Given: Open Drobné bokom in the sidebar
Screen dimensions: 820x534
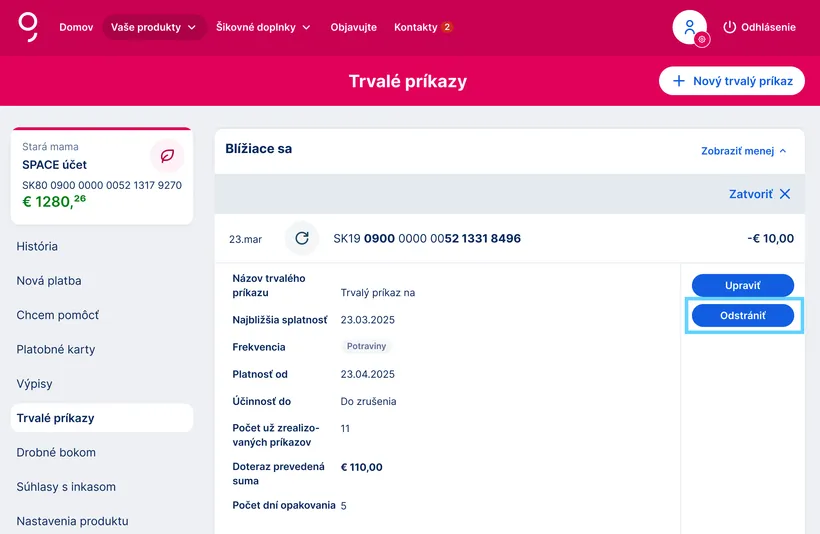Looking at the screenshot, I should coord(56,452).
